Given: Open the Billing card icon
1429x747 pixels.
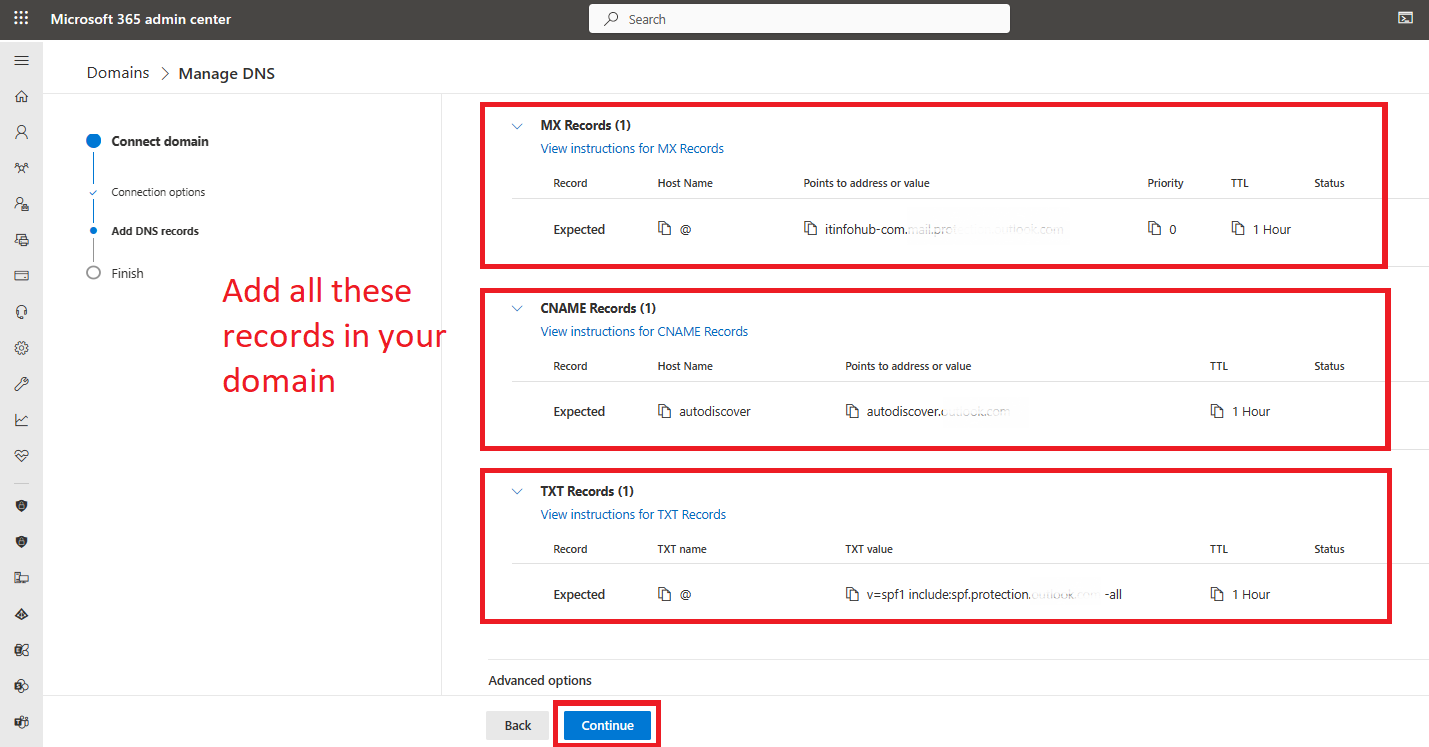Looking at the screenshot, I should (21, 276).
